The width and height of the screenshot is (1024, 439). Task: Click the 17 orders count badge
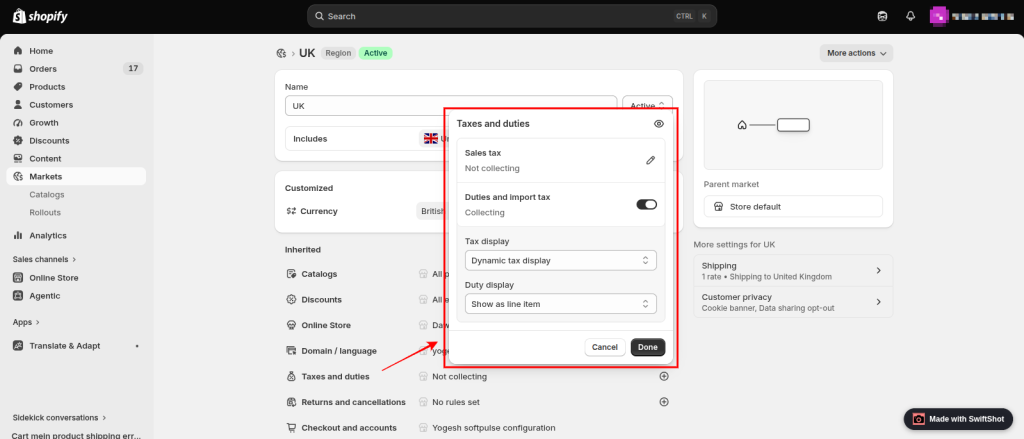tap(133, 69)
